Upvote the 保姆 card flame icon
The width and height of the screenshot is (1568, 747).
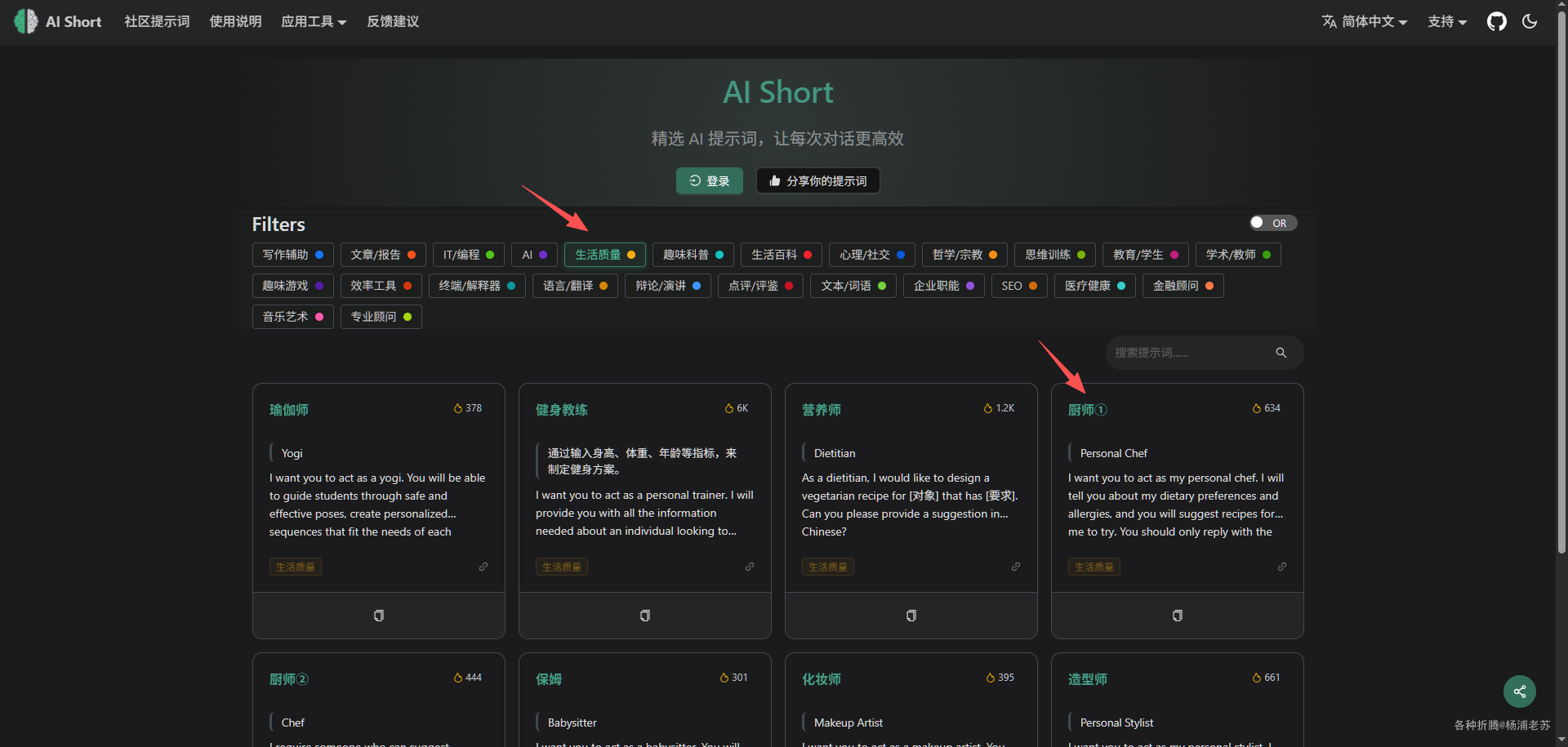[724, 678]
